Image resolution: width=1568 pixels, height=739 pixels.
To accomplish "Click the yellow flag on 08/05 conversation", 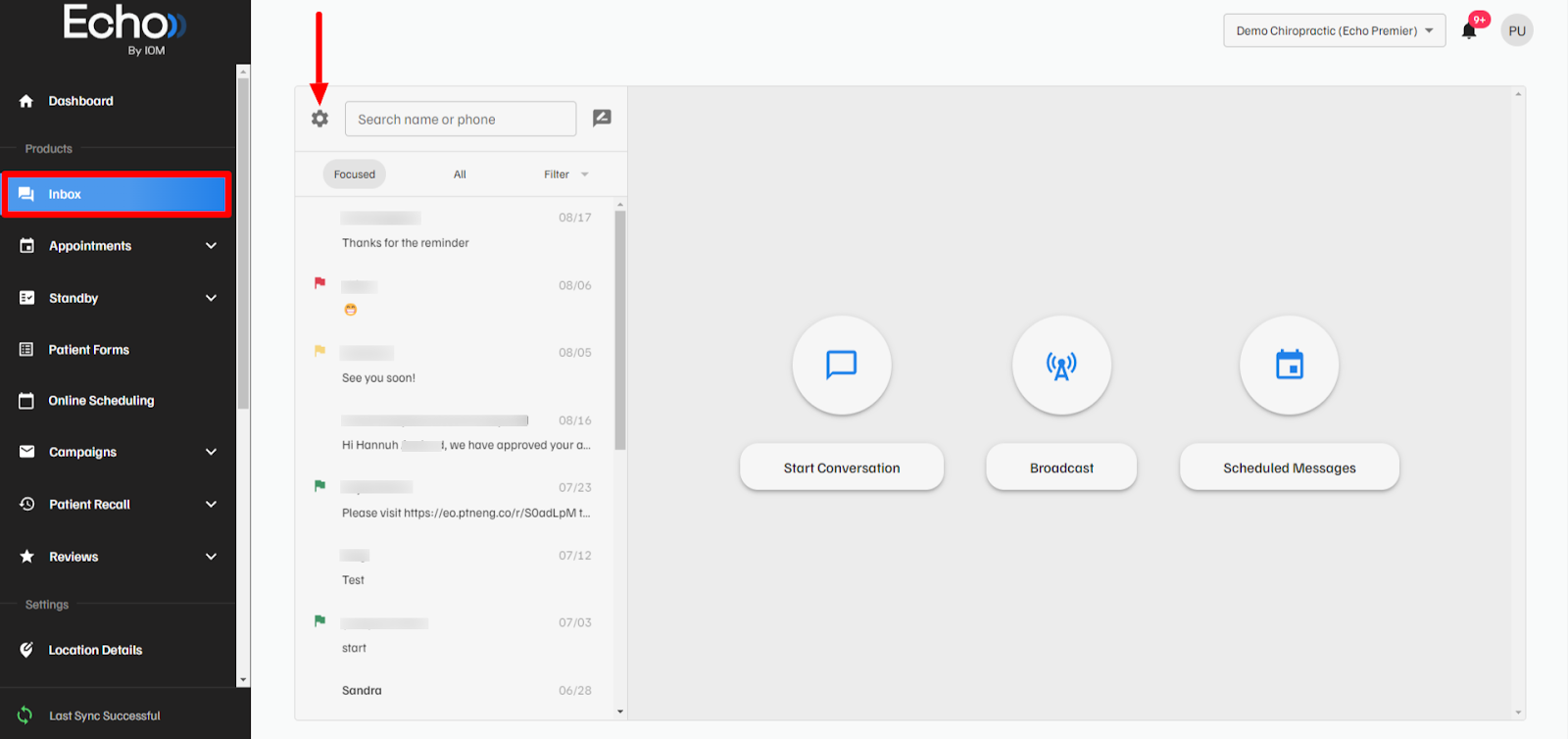I will pos(319,350).
